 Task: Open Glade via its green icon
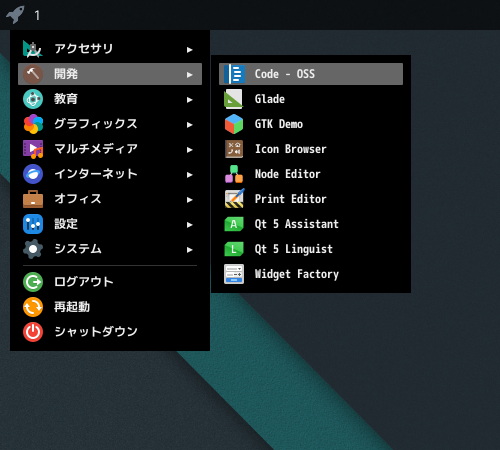[x=234, y=99]
